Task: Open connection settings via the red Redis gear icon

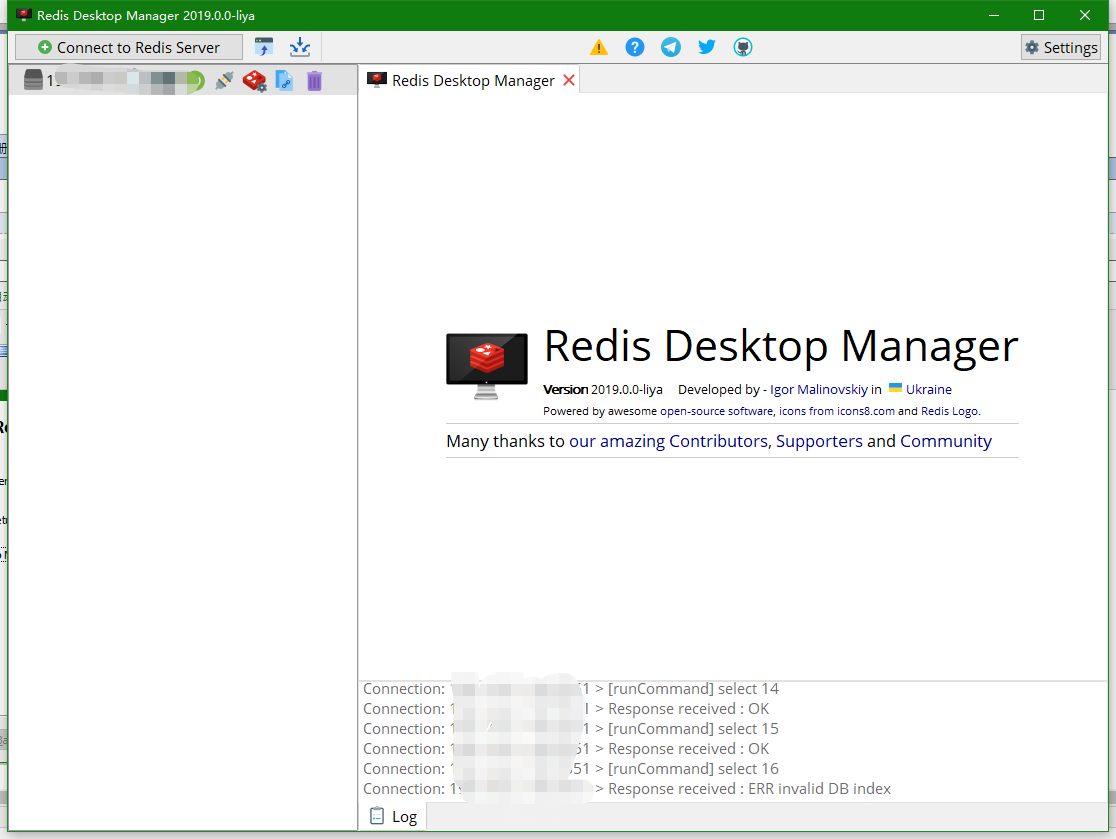Action: [255, 81]
